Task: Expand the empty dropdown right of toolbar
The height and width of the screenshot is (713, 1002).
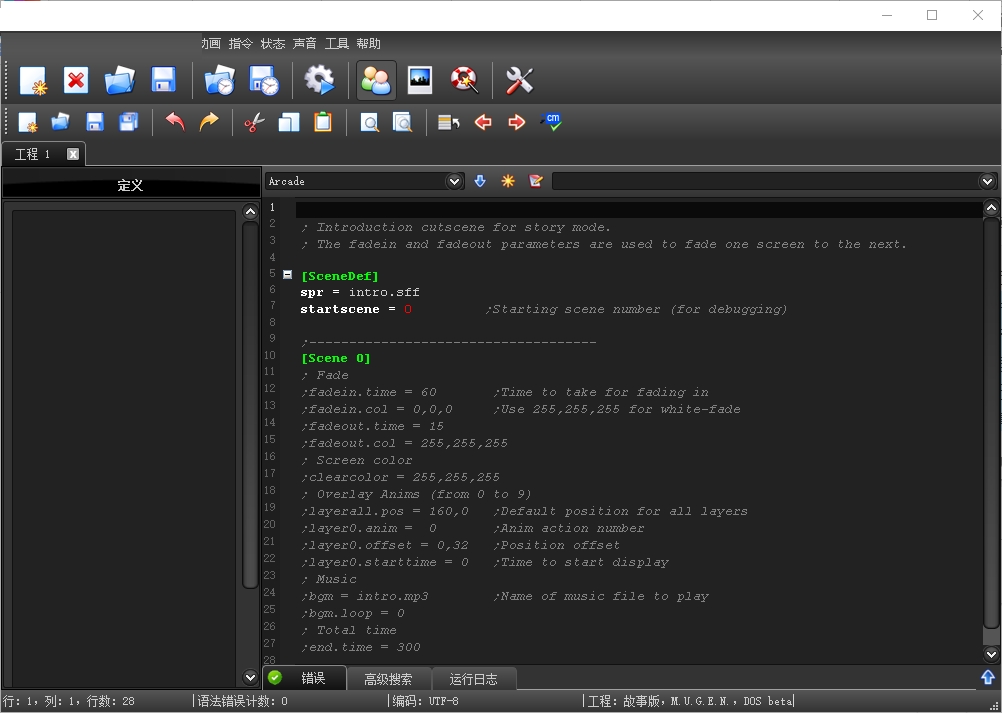Action: 988,181
